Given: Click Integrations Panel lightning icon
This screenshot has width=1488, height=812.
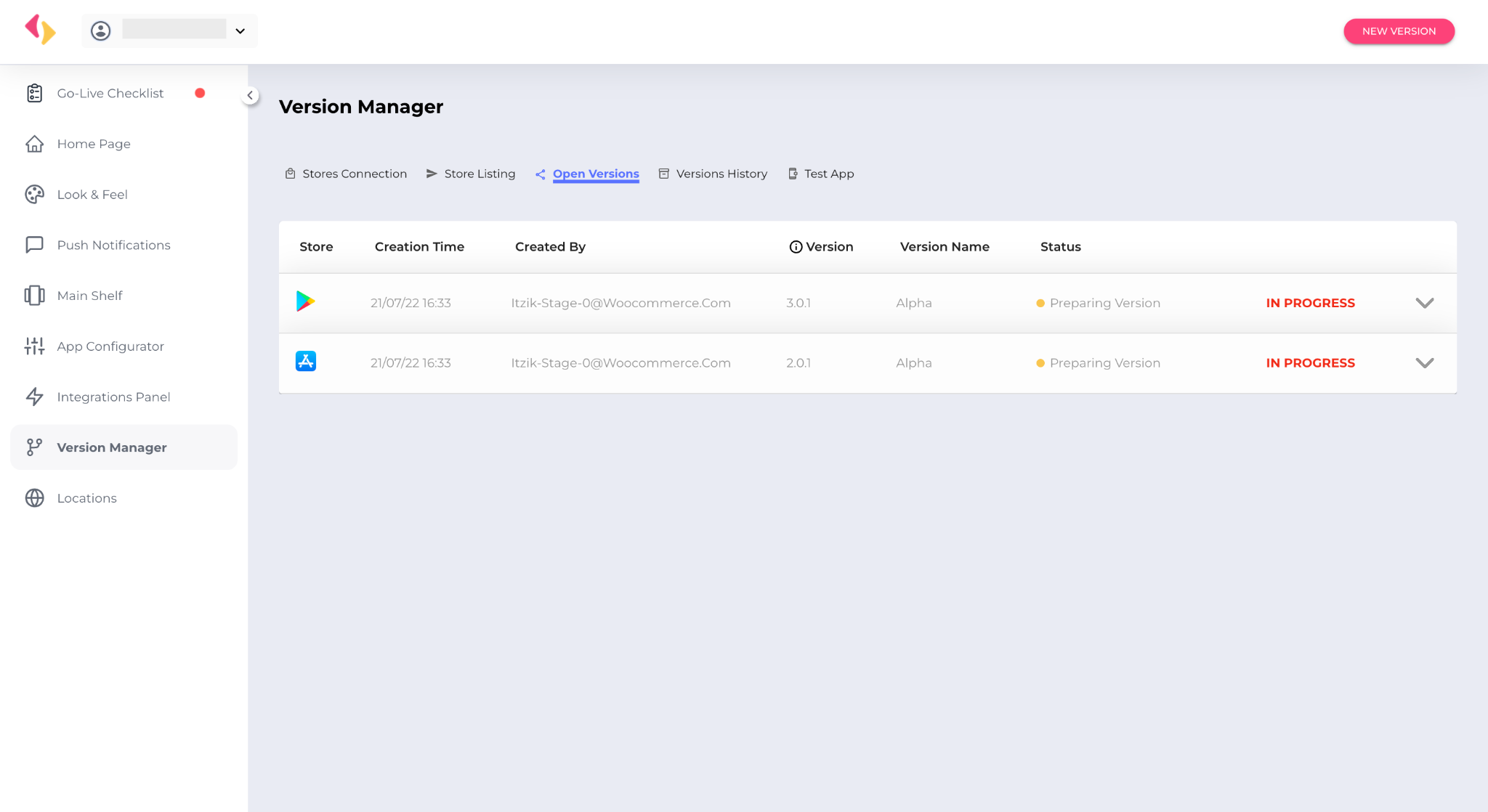Looking at the screenshot, I should tap(34, 397).
